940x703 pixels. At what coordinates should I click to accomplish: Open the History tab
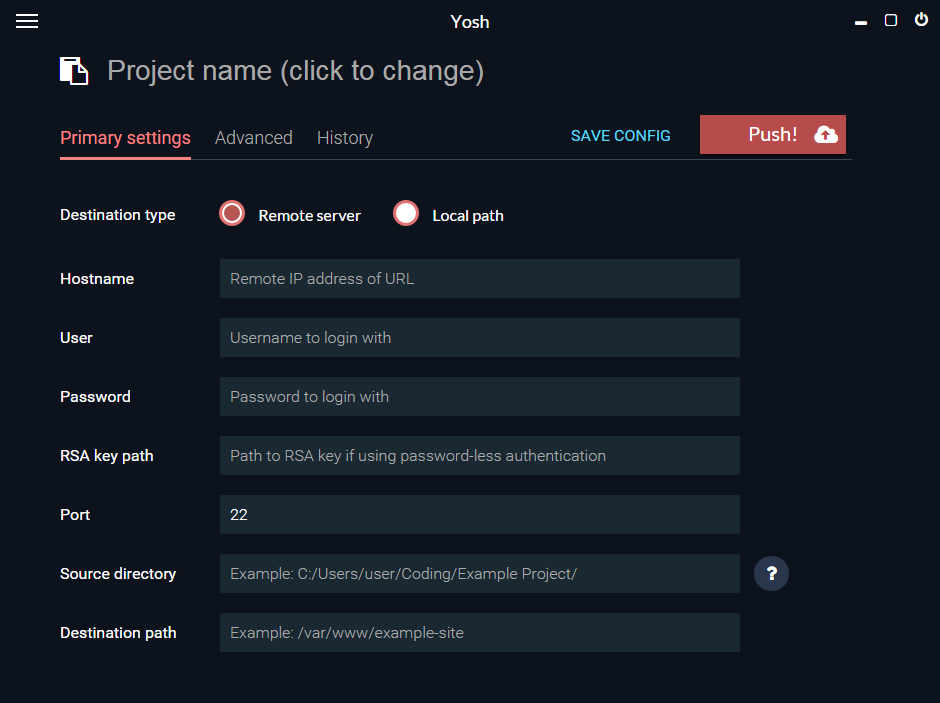345,138
